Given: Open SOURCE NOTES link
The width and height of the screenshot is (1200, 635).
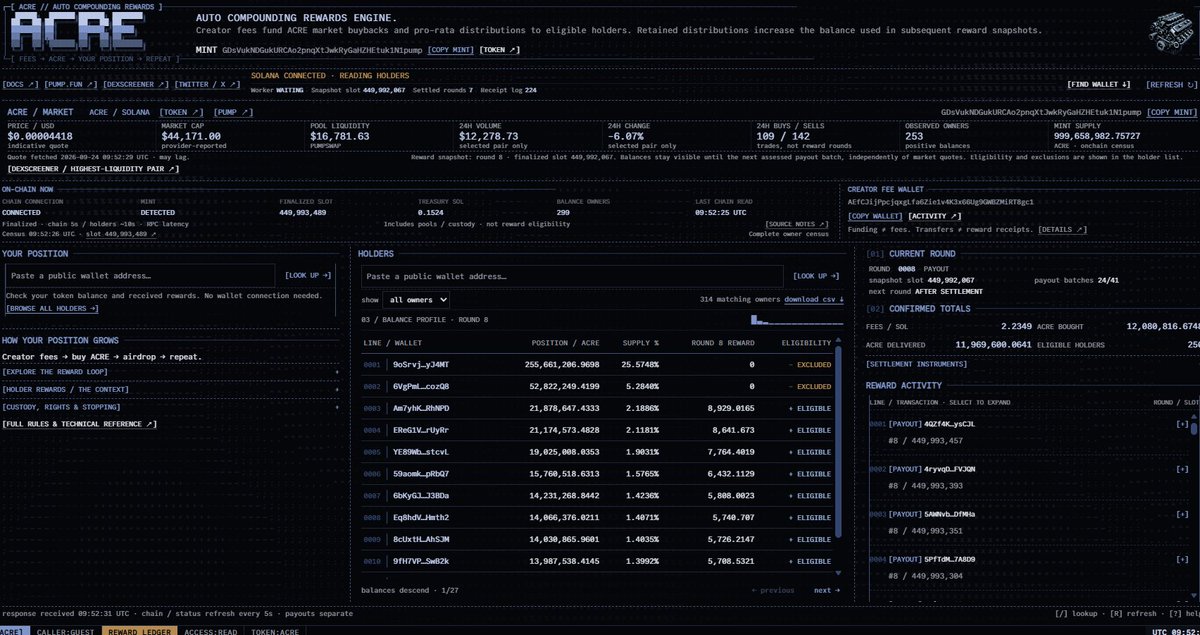Looking at the screenshot, I should point(799,224).
